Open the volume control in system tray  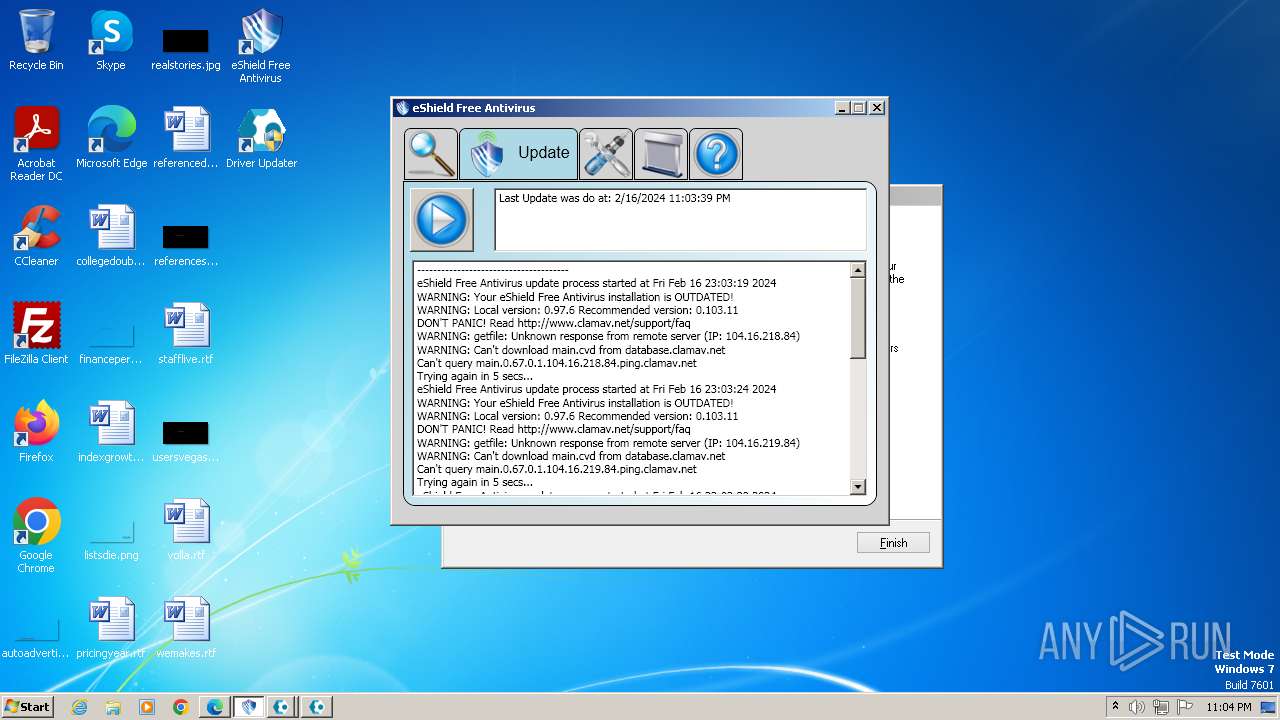click(1137, 707)
